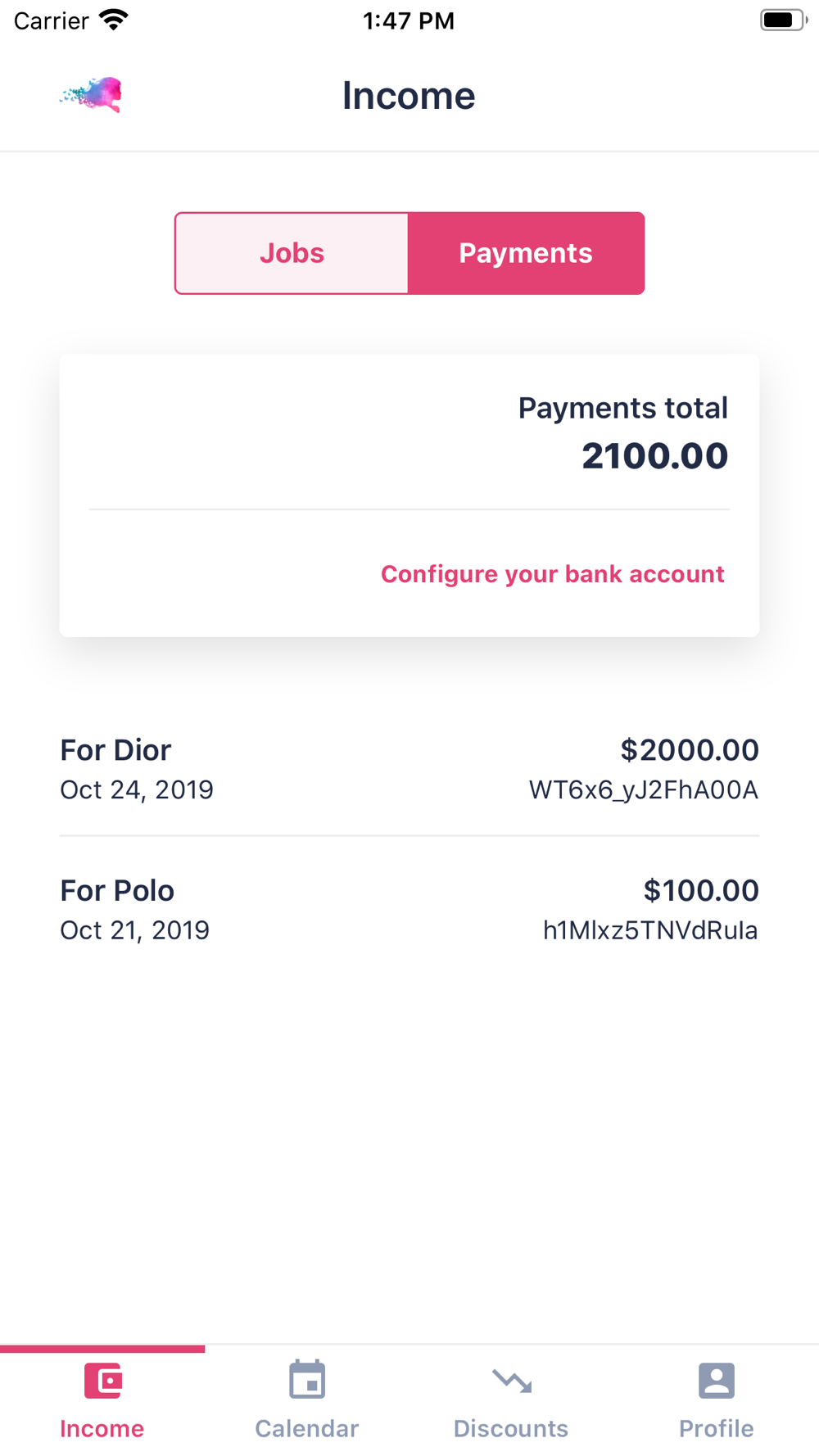Tap the Discounts trending-down icon
This screenshot has height=1456, width=819.
click(x=512, y=1381)
